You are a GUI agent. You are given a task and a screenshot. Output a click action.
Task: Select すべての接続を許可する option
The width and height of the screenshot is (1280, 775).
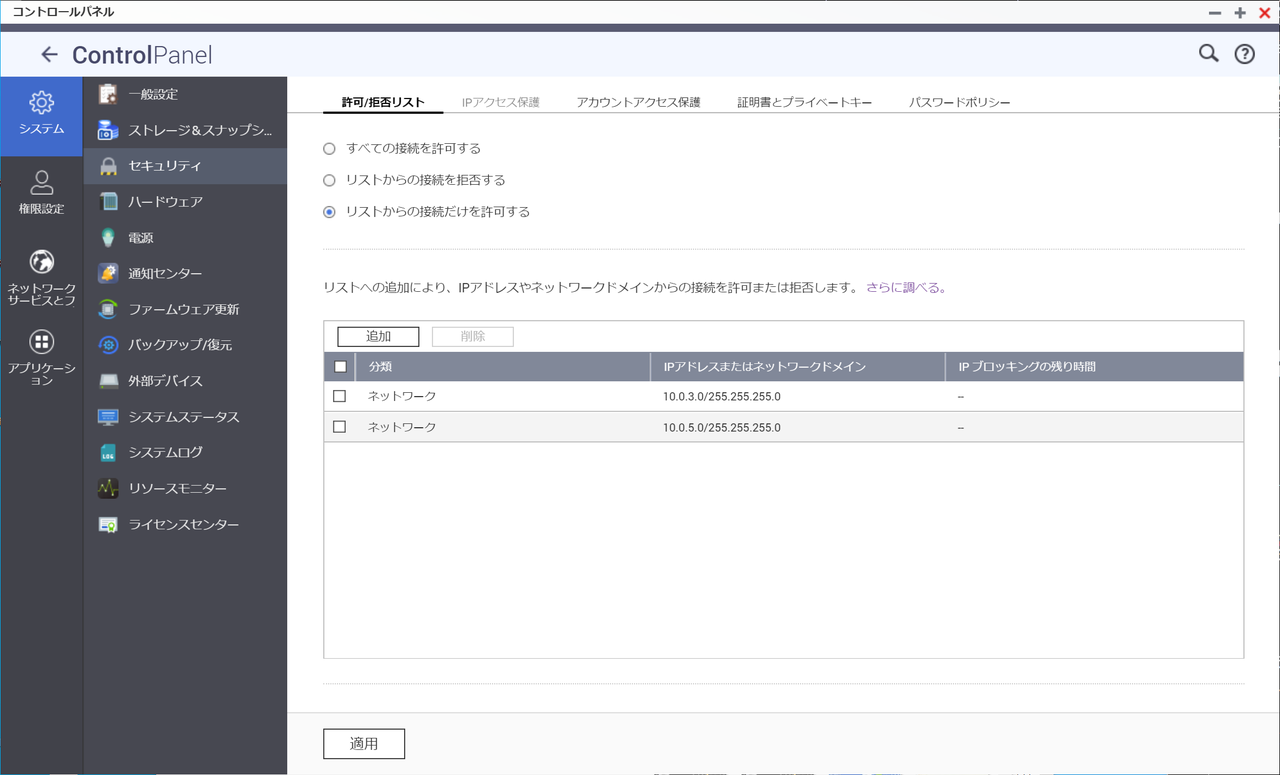328,148
